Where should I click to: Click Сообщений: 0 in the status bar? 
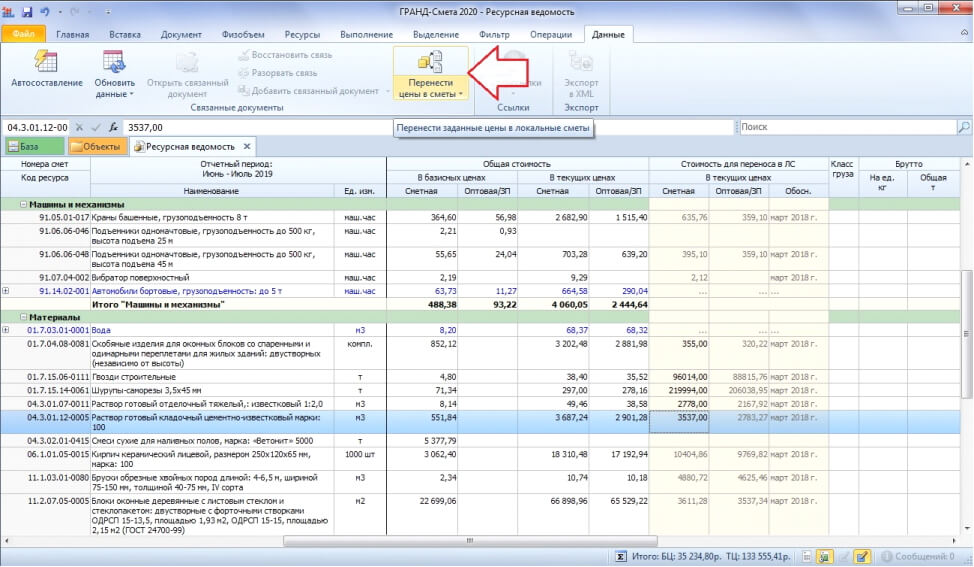pos(917,556)
